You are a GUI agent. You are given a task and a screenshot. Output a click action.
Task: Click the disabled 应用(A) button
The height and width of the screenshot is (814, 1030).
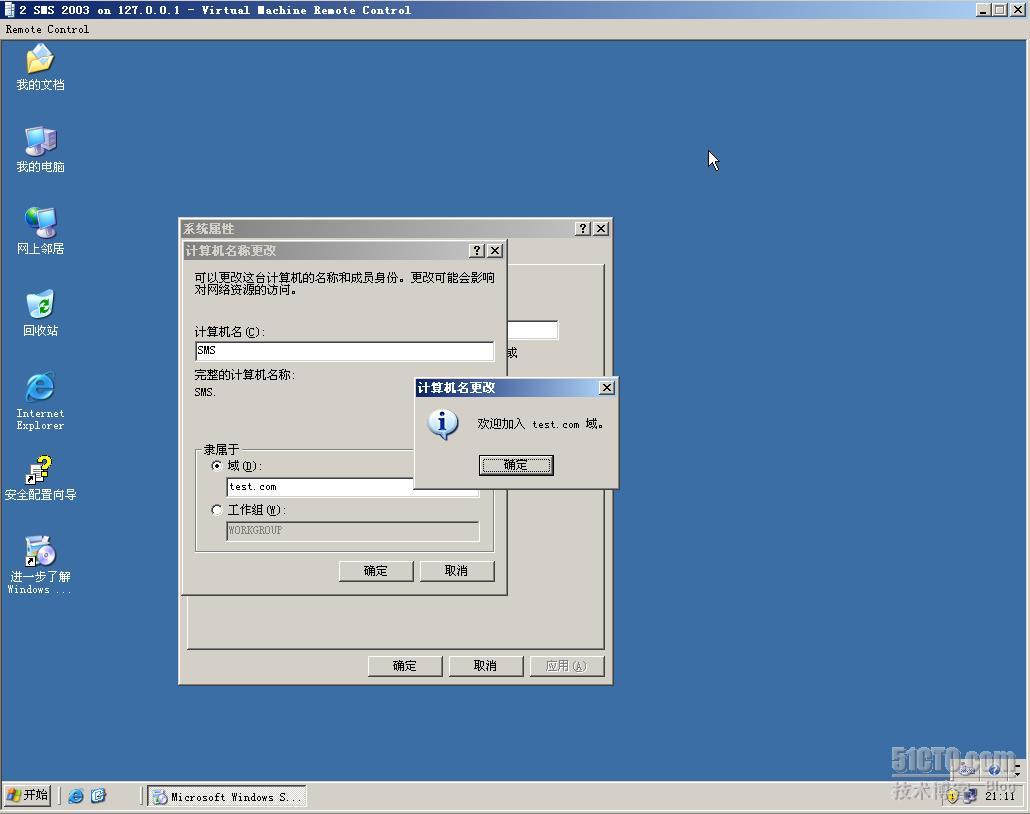566,666
